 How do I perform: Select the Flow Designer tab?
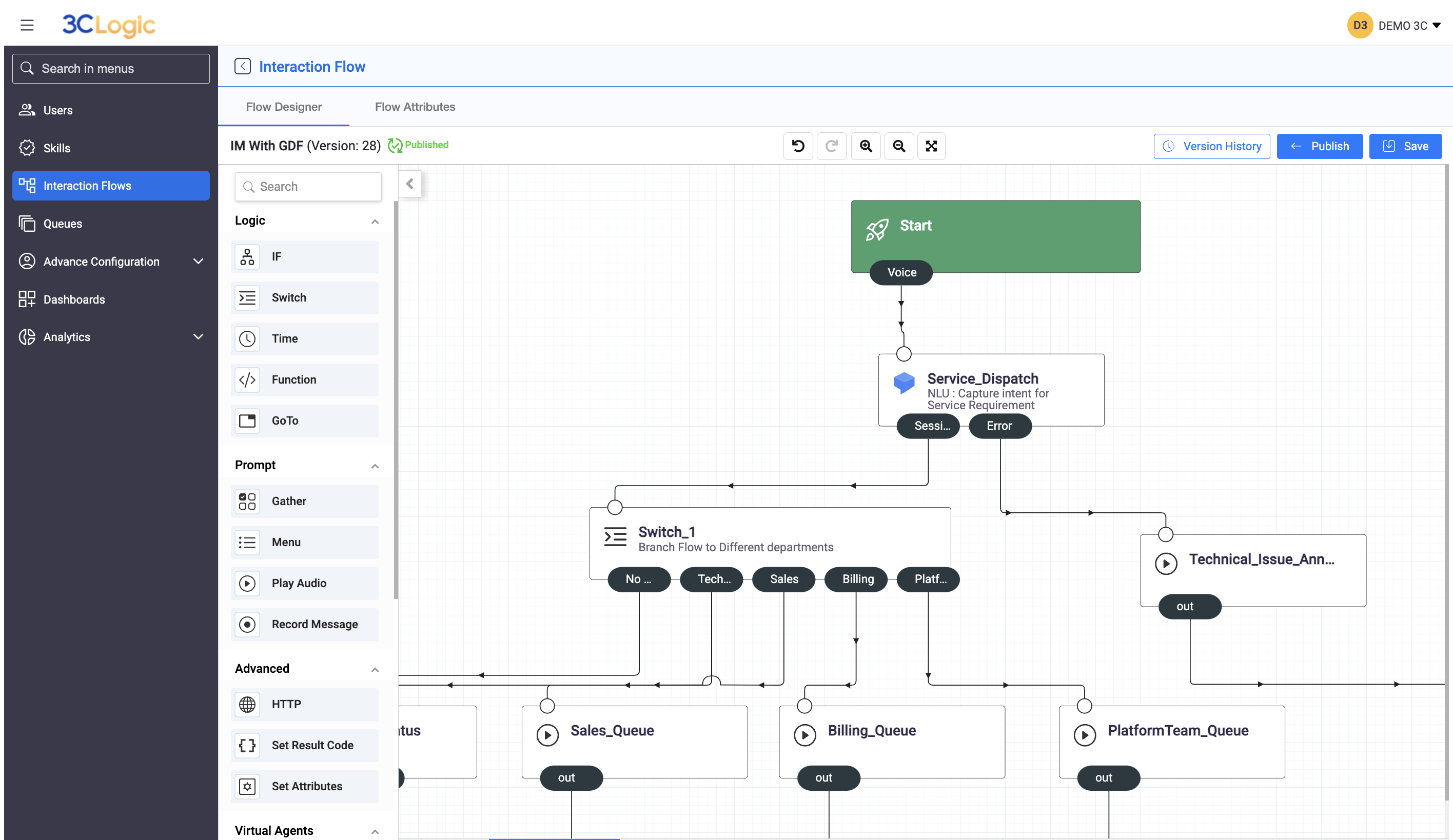284,107
